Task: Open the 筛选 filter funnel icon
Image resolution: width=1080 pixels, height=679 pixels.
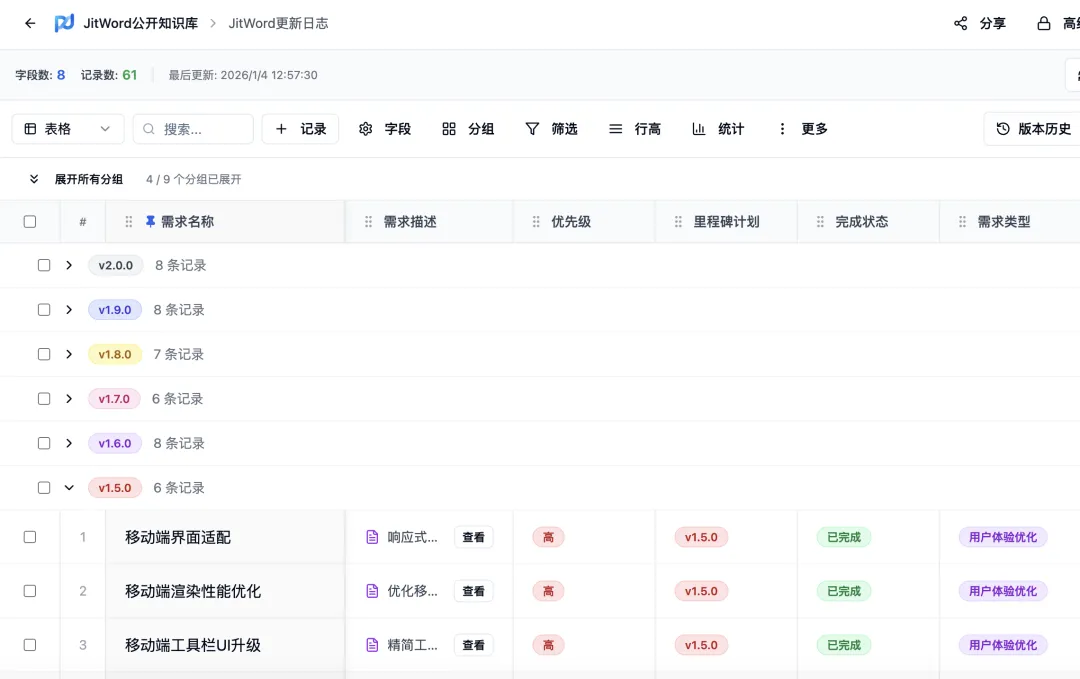Action: 532,129
